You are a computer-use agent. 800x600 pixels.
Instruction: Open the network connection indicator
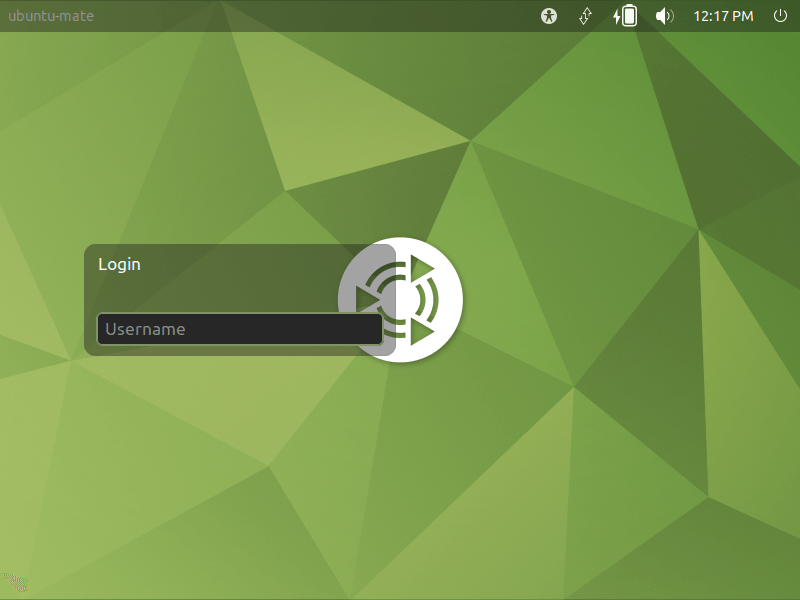(x=586, y=16)
